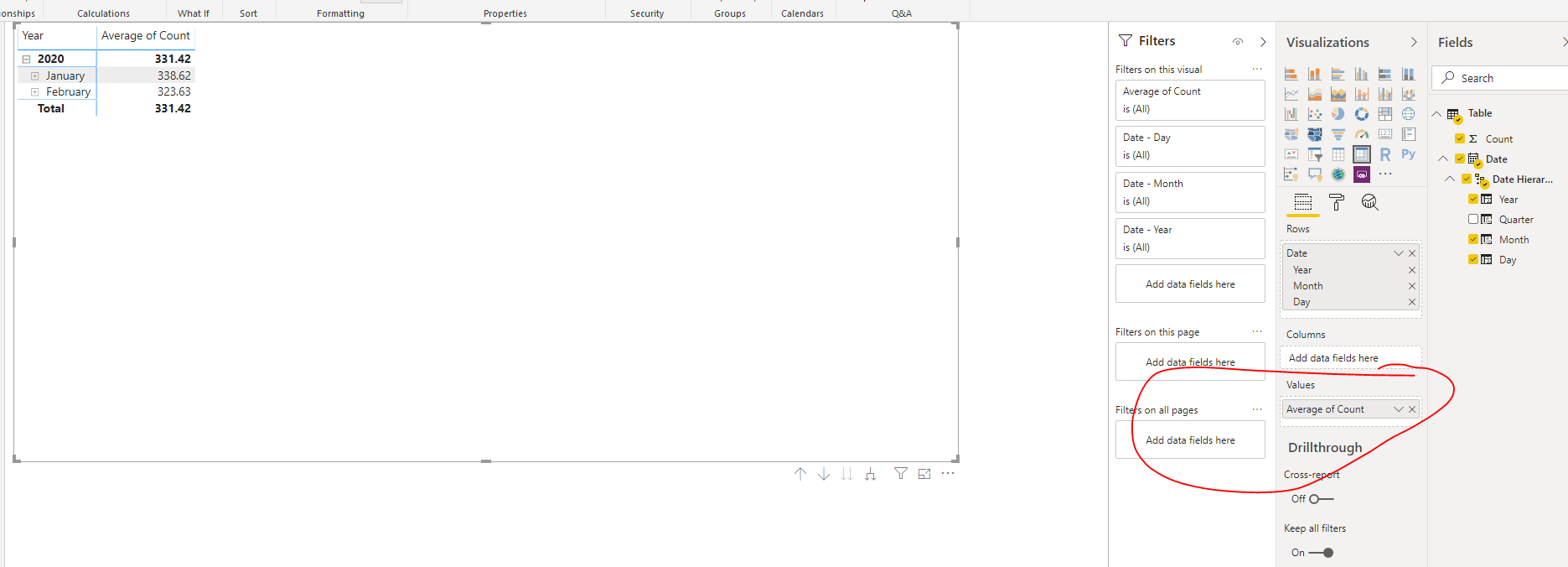
Task: Uncheck the Count field checkbox
Action: (1460, 138)
